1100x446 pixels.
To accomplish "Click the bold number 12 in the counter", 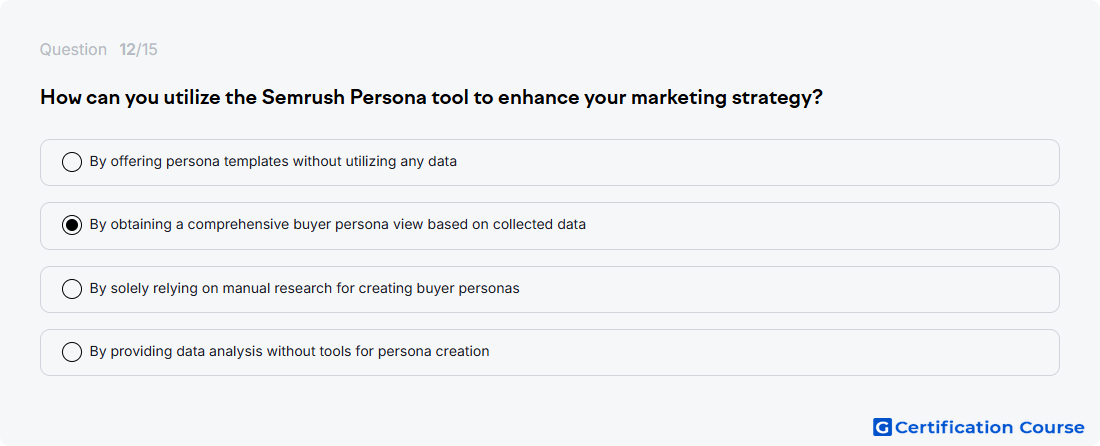I will click(127, 50).
